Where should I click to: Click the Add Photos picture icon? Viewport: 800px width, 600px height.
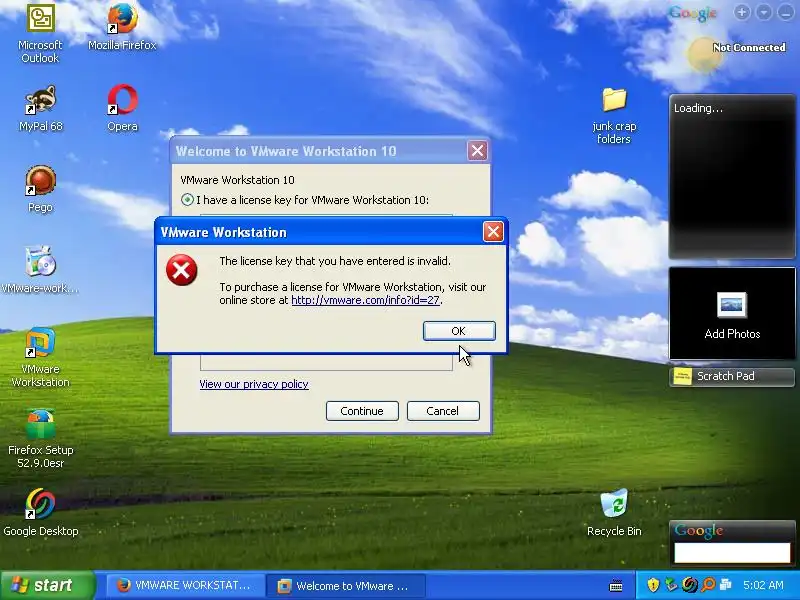pyautogui.click(x=732, y=305)
